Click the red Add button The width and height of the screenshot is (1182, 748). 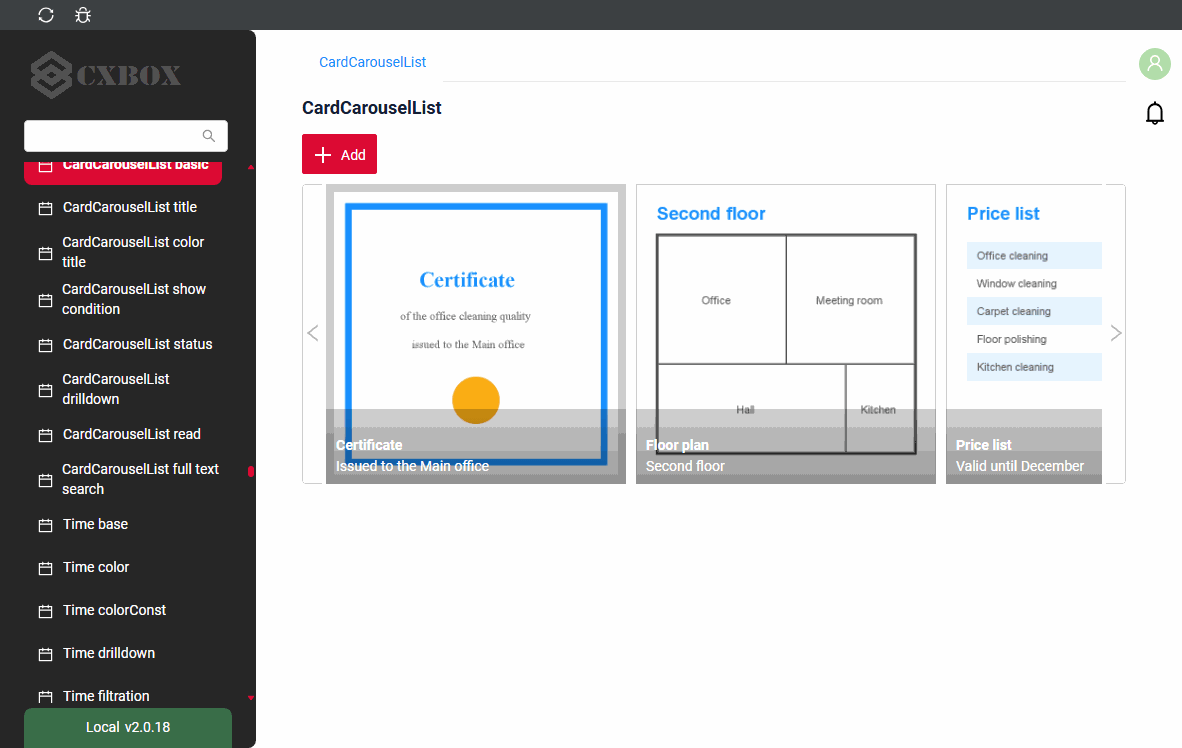pyautogui.click(x=339, y=154)
